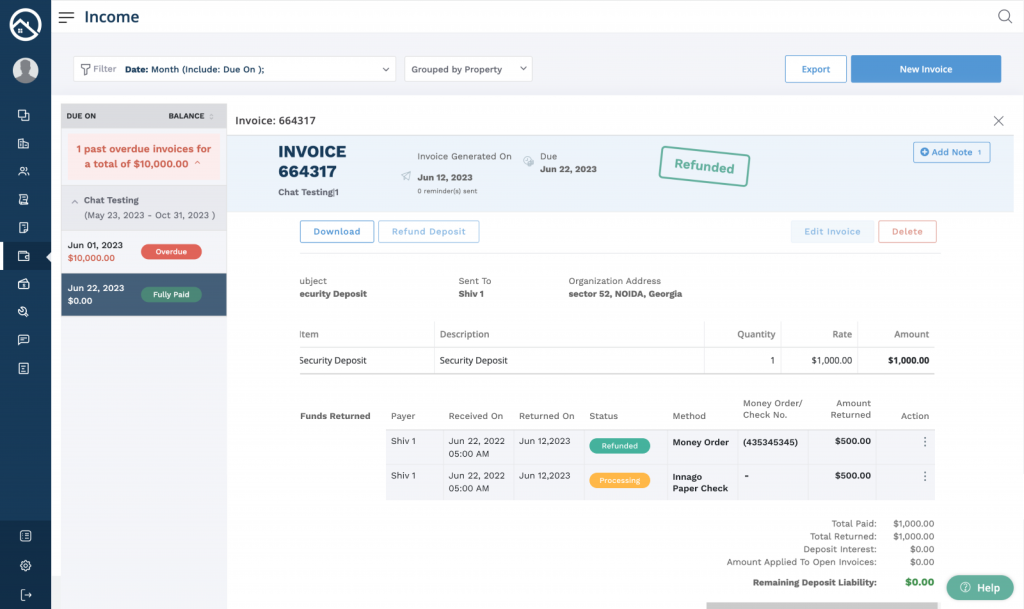Open the settings gear in sidebar
Image resolution: width=1024 pixels, height=609 pixels.
25,565
